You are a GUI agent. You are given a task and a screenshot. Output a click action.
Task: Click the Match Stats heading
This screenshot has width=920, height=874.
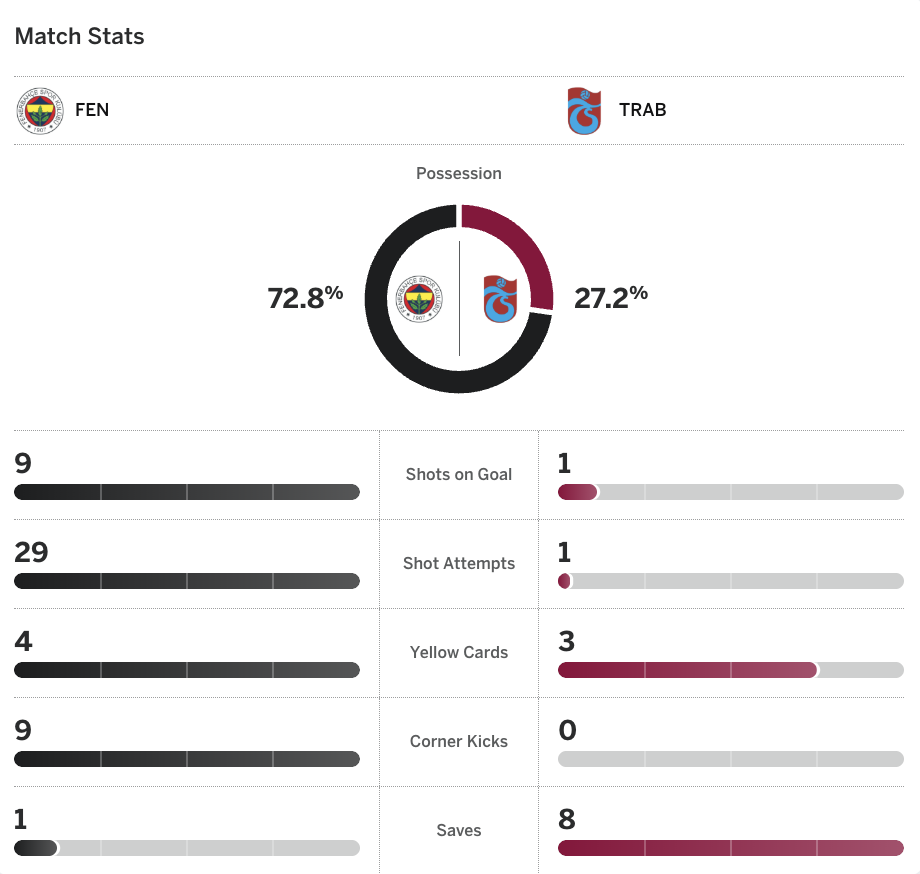coord(80,37)
